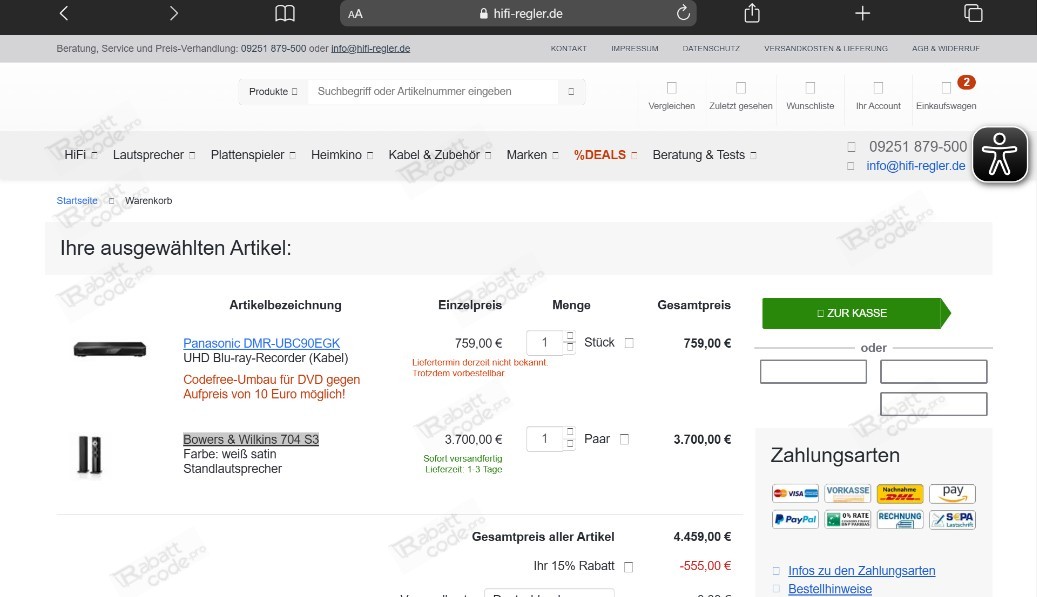Open the Safari share sheet icon
Image resolution: width=1037 pixels, height=597 pixels.
[x=752, y=13]
